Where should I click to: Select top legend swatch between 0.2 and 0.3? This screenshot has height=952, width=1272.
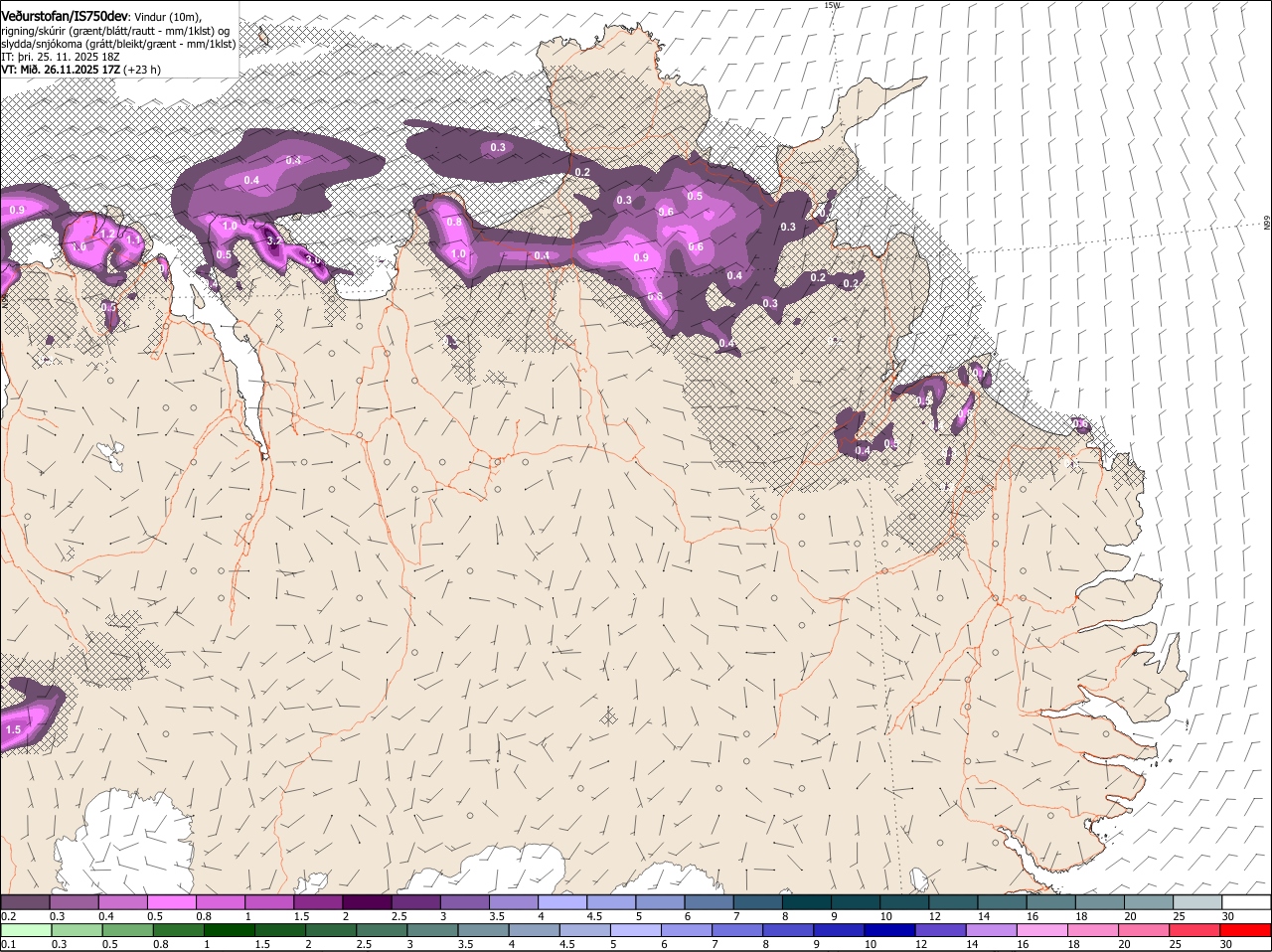tap(25, 901)
